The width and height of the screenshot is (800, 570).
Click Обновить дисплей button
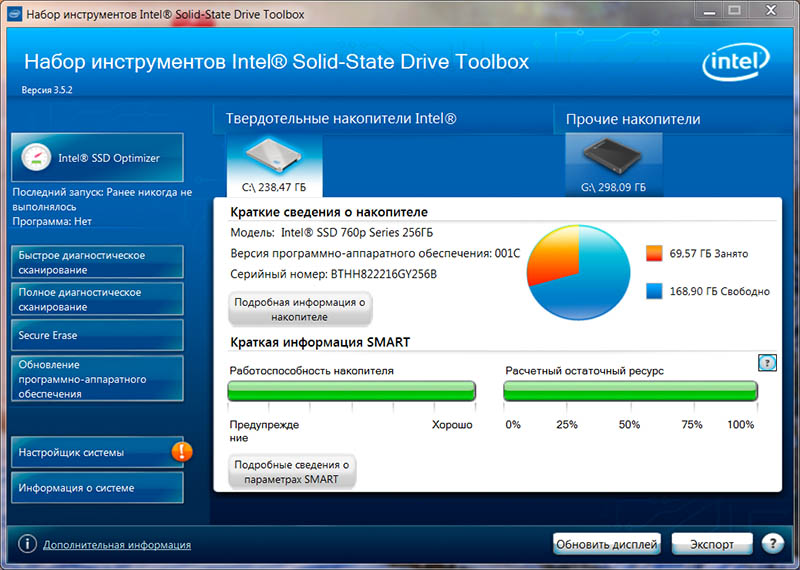[607, 544]
